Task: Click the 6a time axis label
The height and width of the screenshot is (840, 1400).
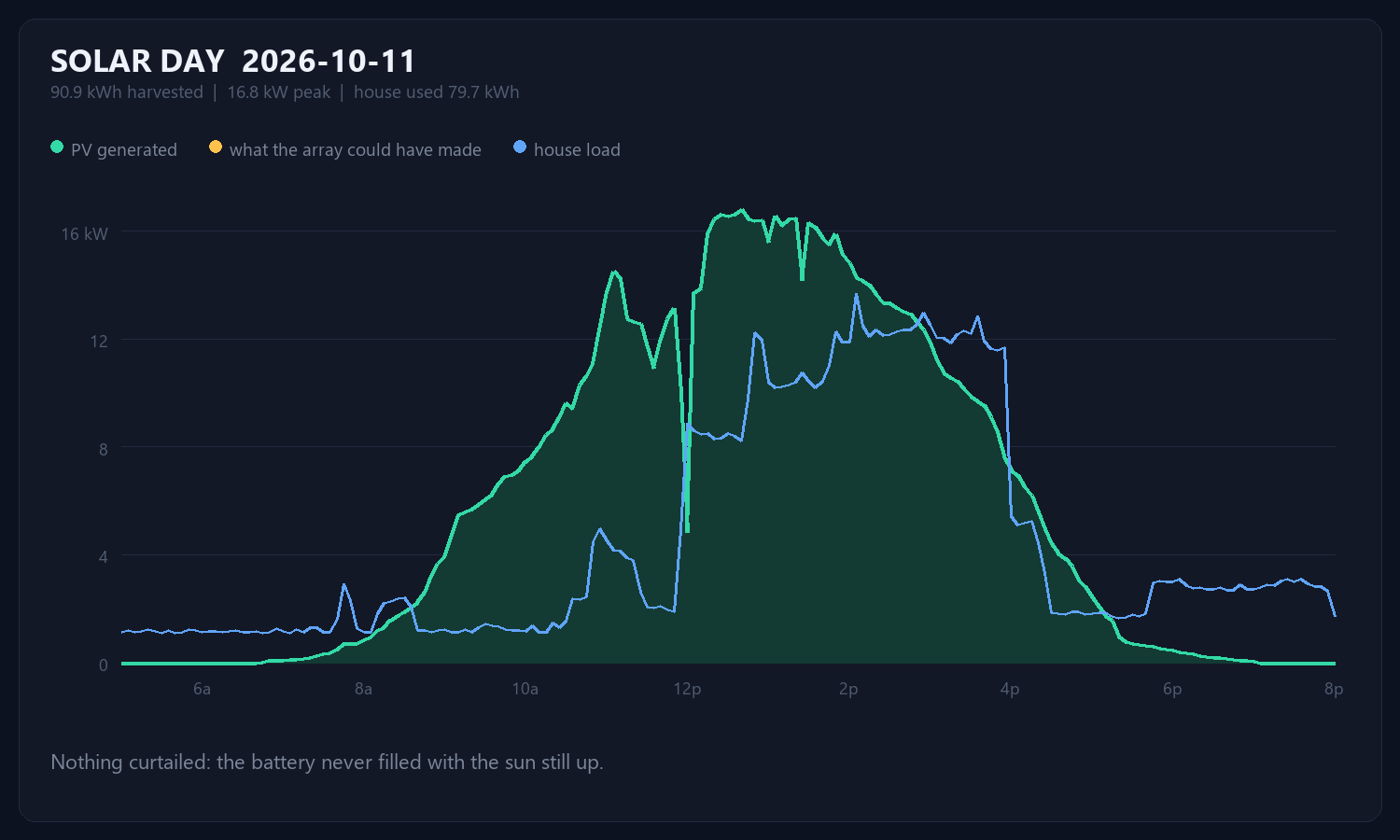Action: click(x=202, y=690)
